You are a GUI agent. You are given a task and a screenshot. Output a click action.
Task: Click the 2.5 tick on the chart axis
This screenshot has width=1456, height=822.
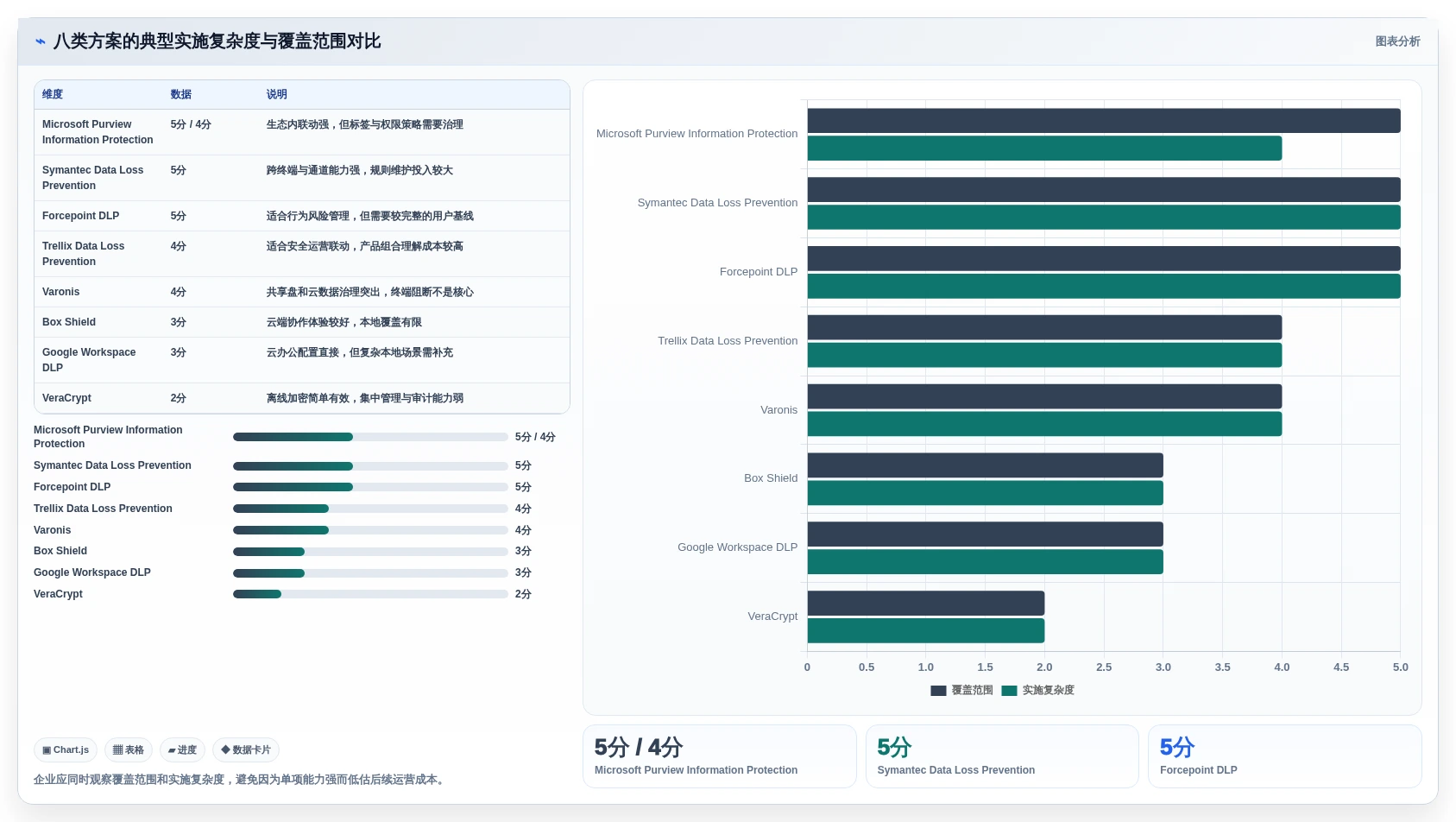click(x=1104, y=667)
